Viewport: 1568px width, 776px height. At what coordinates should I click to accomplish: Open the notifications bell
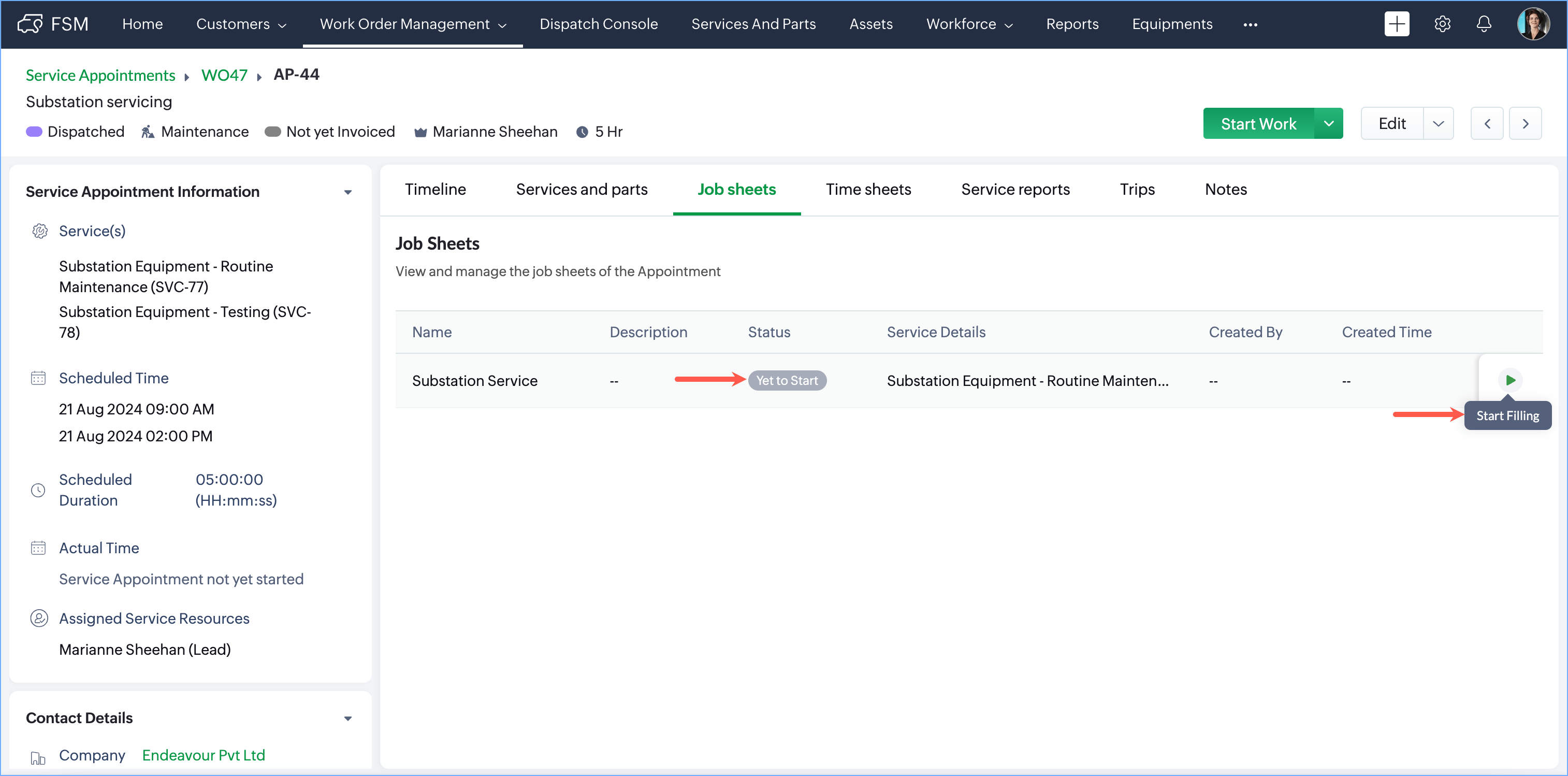[x=1484, y=24]
